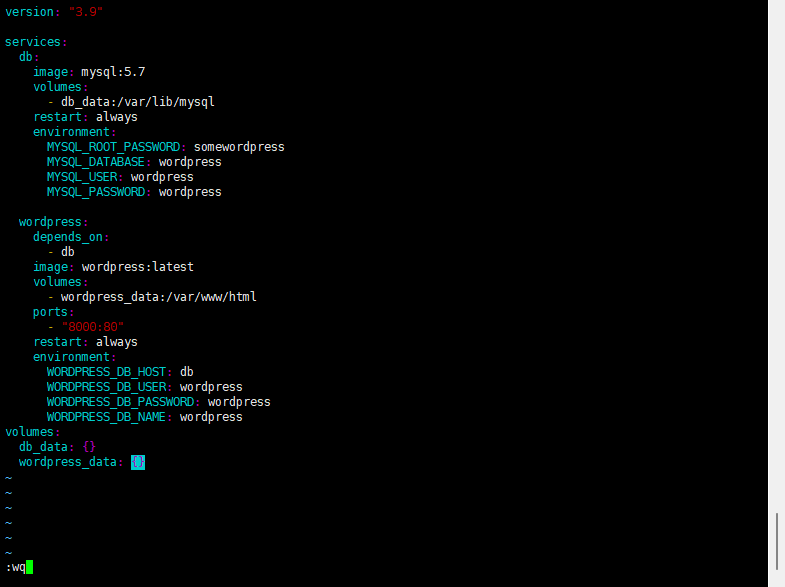This screenshot has height=587, width=785.
Task: Click the db_data empty braces
Action: point(89,447)
